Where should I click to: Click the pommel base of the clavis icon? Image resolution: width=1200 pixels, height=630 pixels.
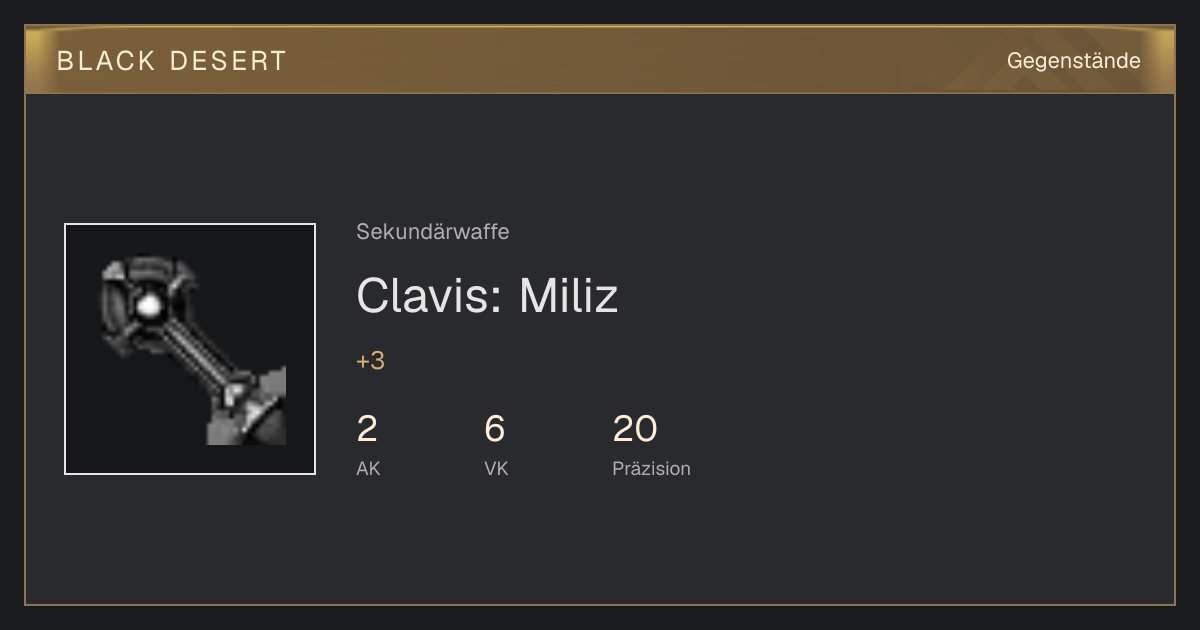252,412
